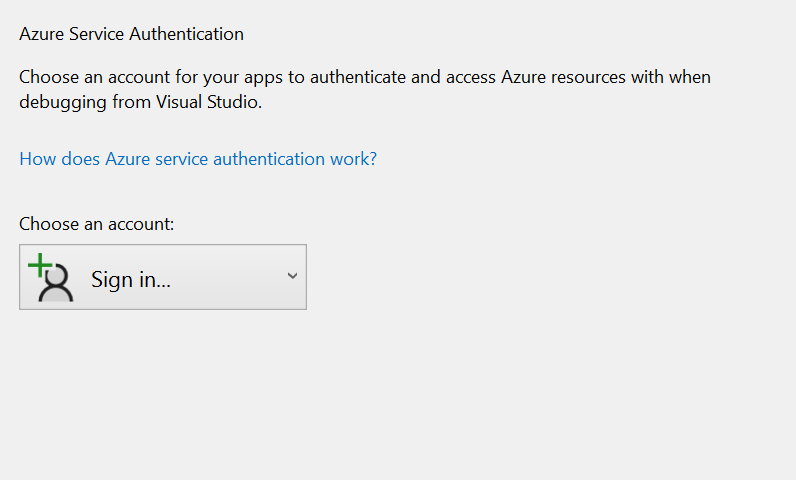Expand the account dropdown via its chevron arrow
Viewport: 796px width, 480px height.
(x=292, y=276)
